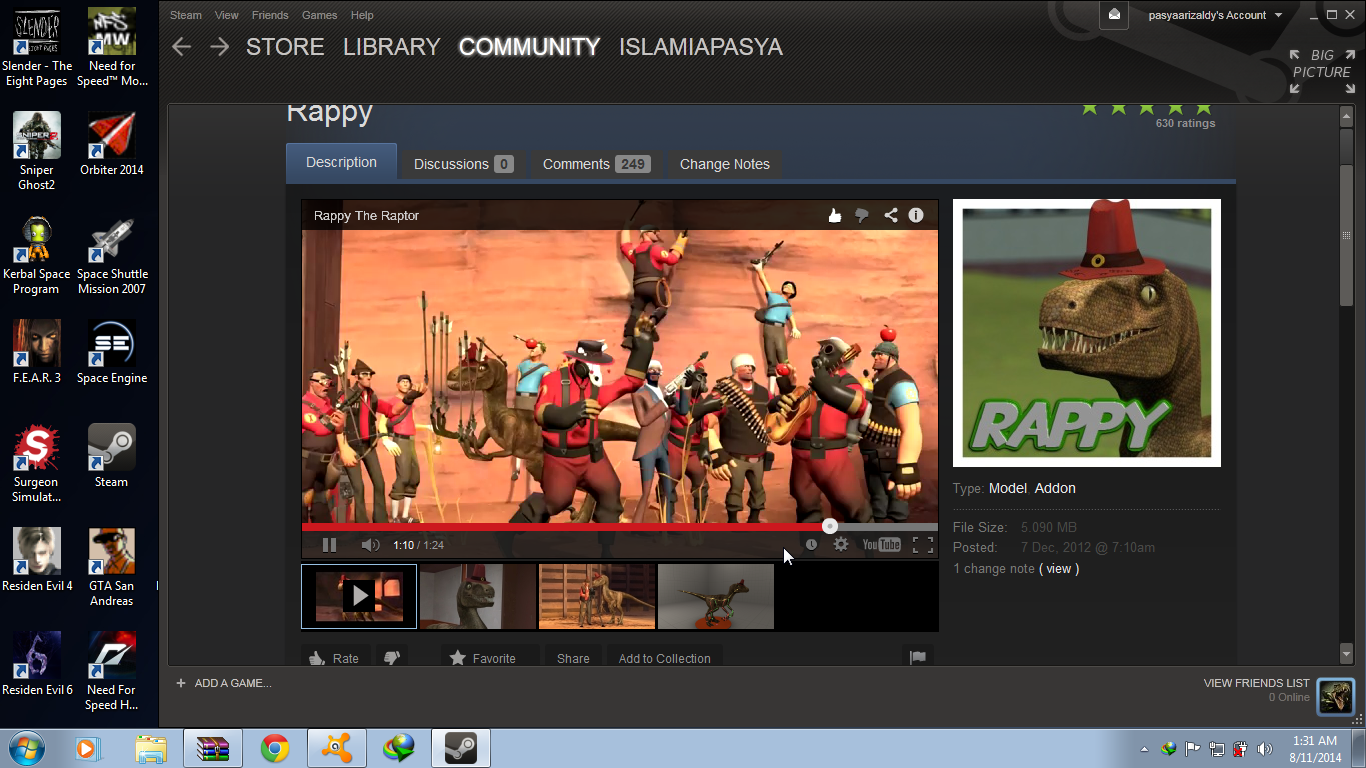Click the thumbs-down icon on video title bar

tap(862, 215)
